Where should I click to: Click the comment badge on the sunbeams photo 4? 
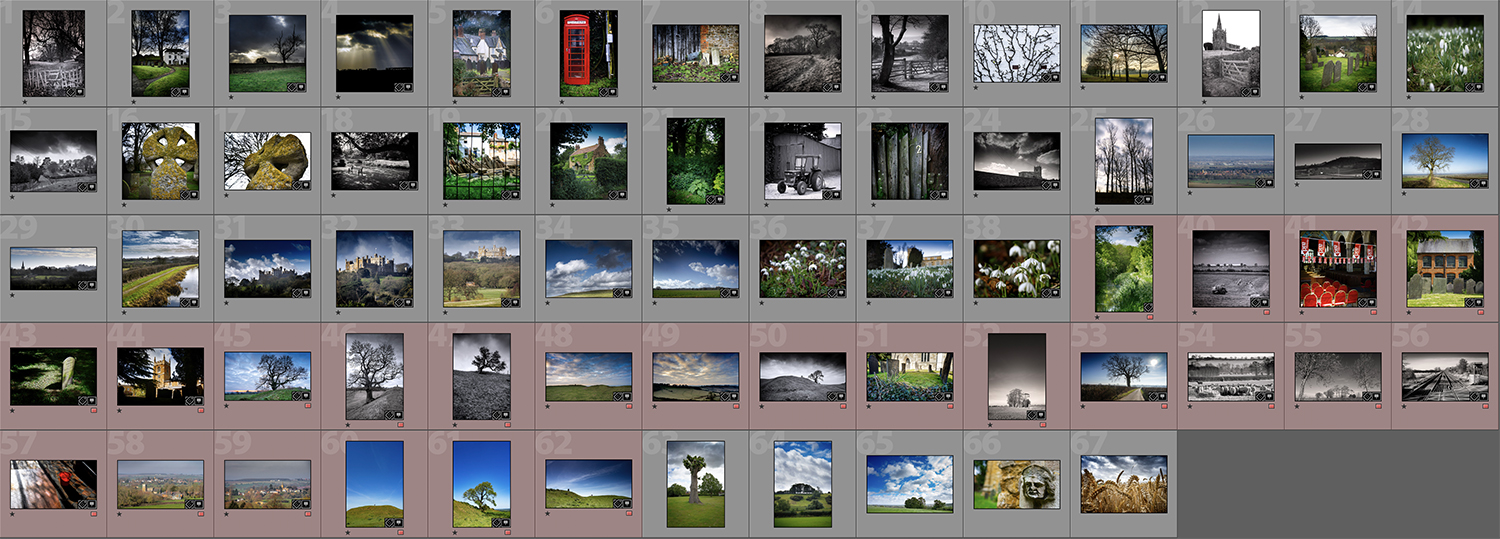408,88
